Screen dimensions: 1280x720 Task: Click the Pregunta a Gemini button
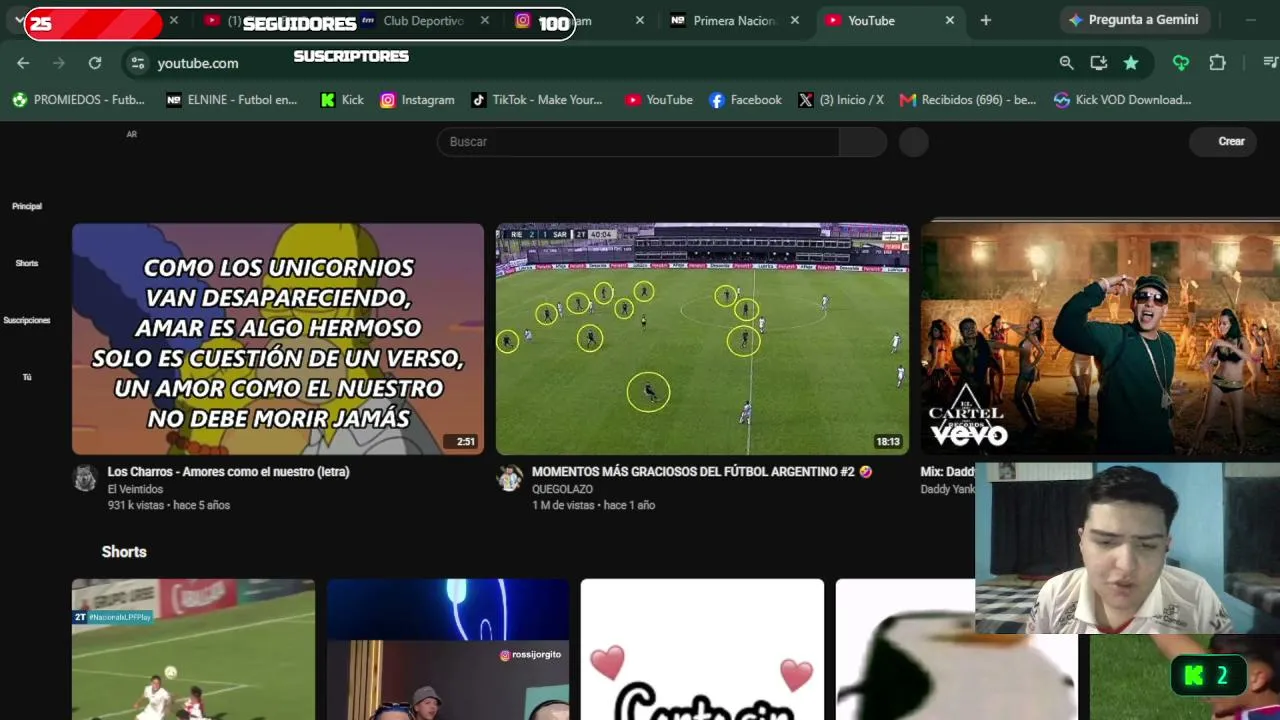(x=1134, y=20)
